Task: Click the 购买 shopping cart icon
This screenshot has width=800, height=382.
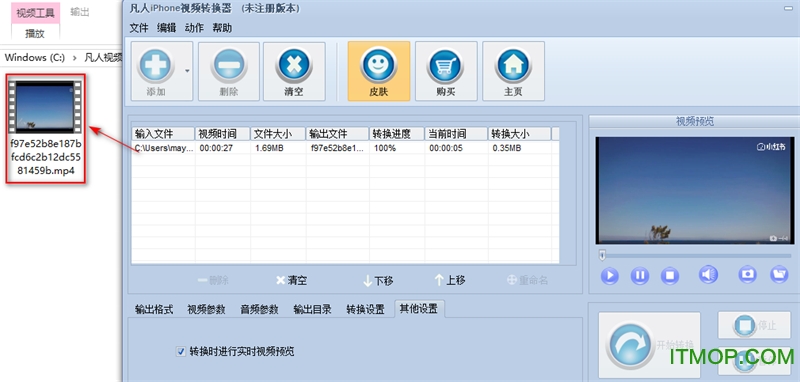Action: coord(446,65)
